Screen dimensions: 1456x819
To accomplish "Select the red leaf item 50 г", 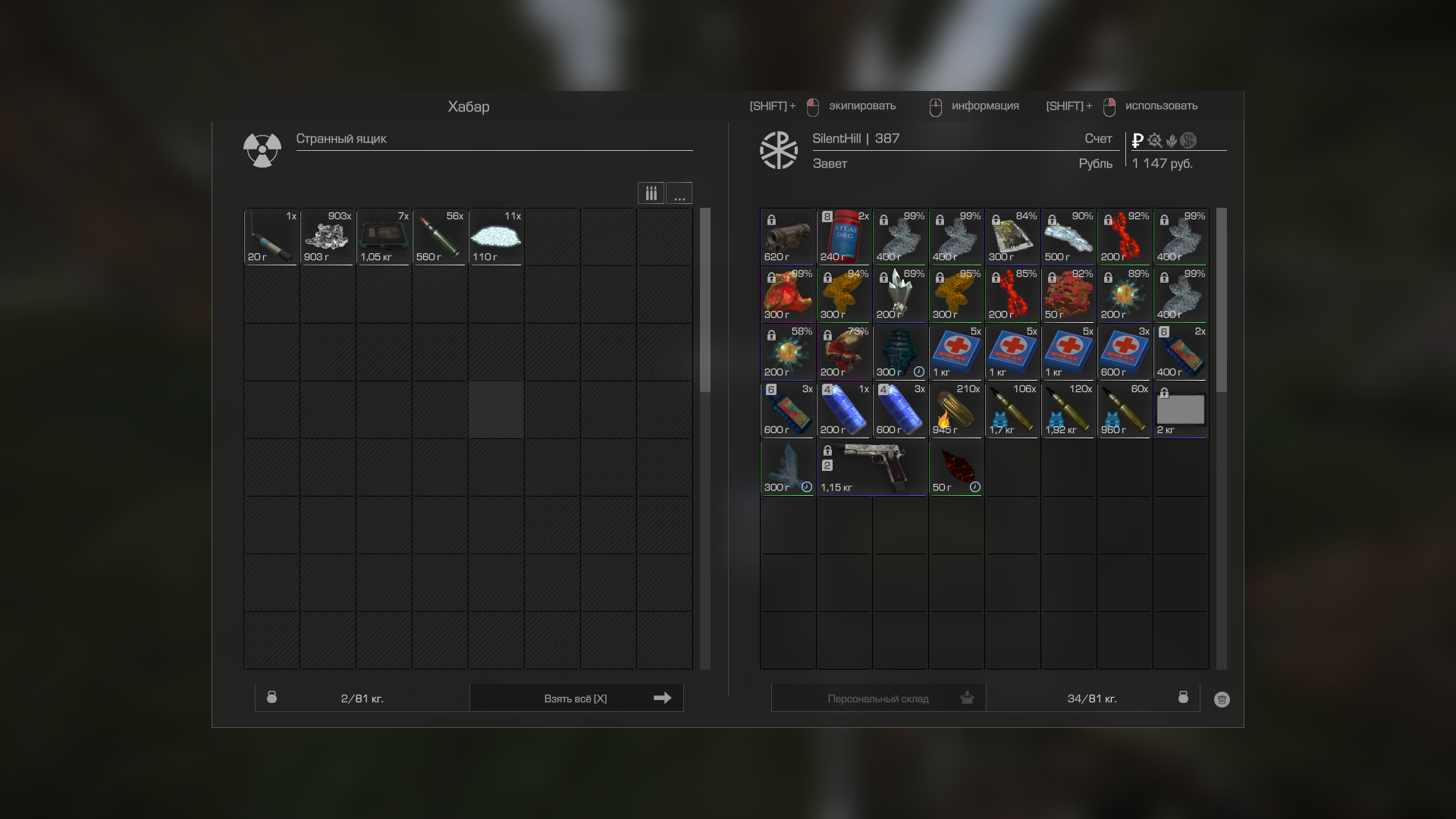I will (x=956, y=467).
